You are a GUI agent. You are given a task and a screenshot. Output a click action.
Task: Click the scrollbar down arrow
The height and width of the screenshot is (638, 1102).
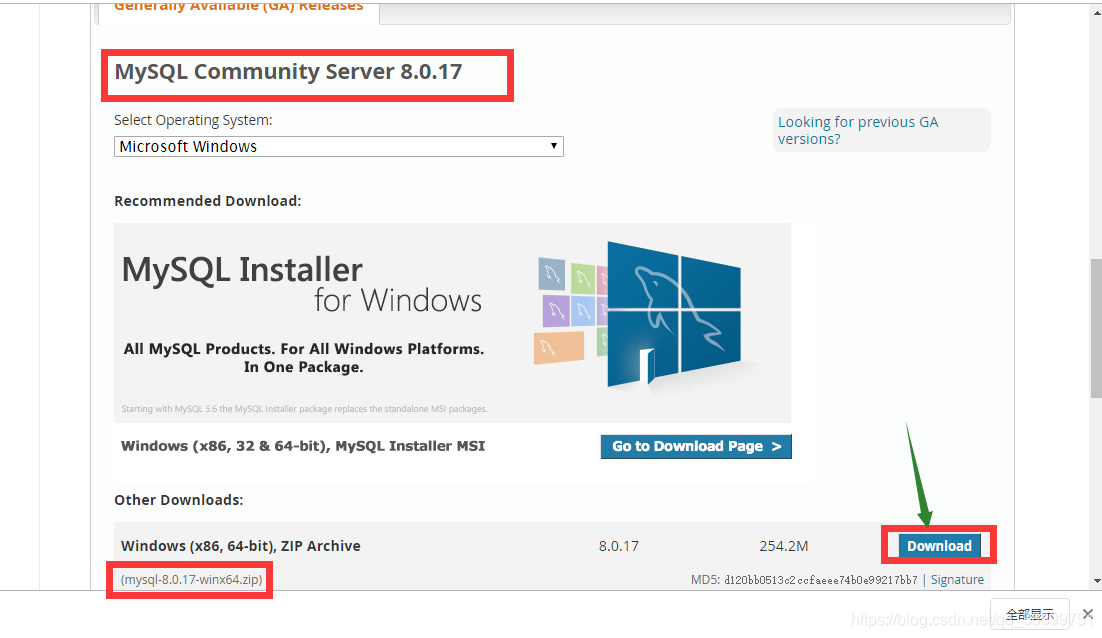[1096, 581]
